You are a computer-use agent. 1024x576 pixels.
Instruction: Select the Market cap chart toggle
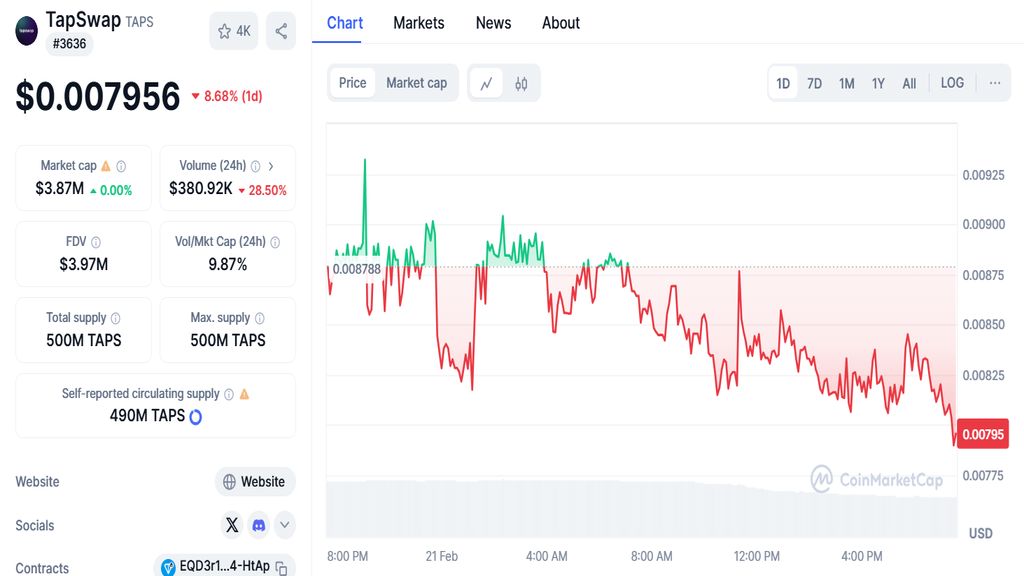tap(417, 83)
